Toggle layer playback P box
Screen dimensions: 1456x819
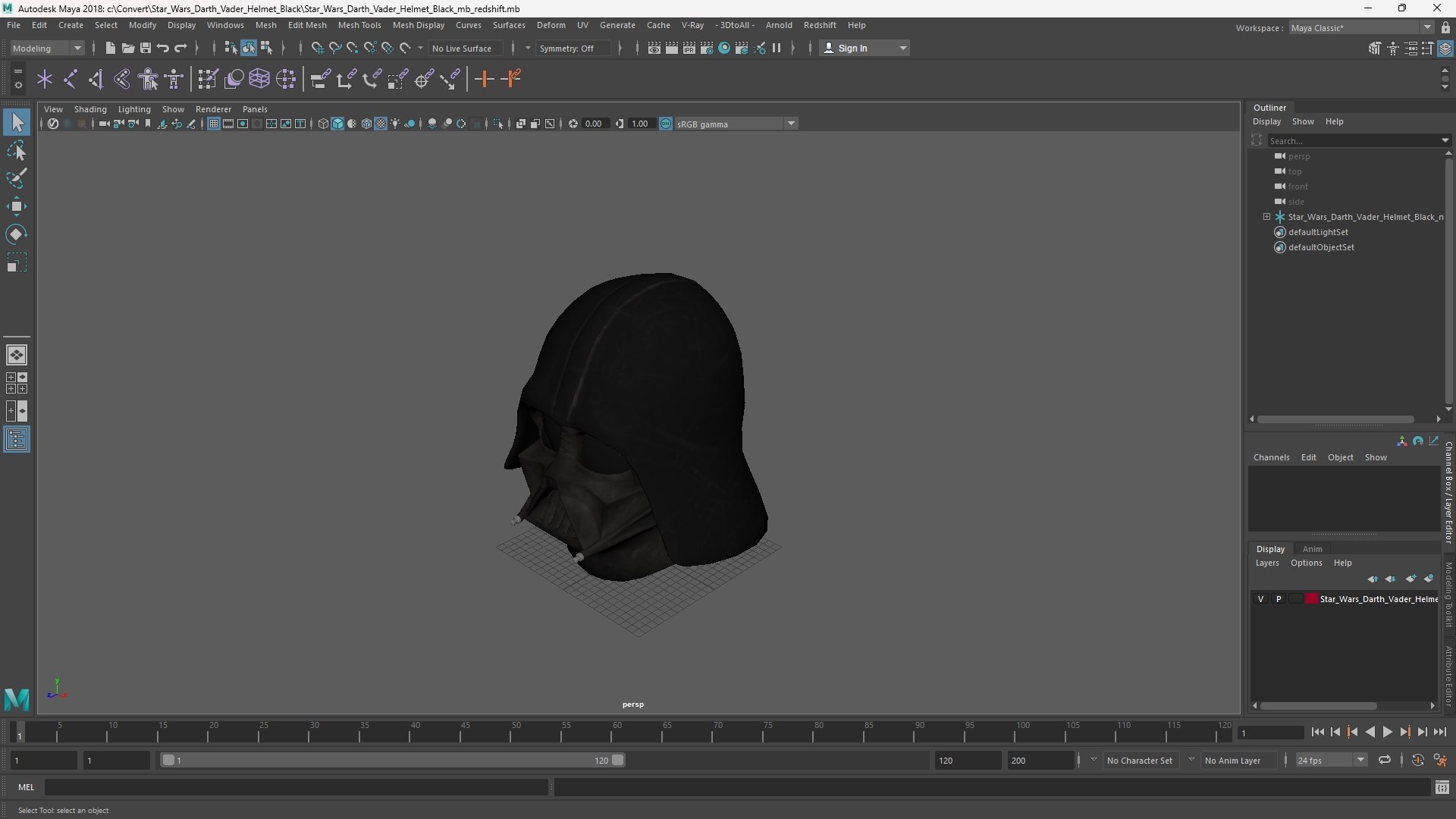tap(1278, 599)
